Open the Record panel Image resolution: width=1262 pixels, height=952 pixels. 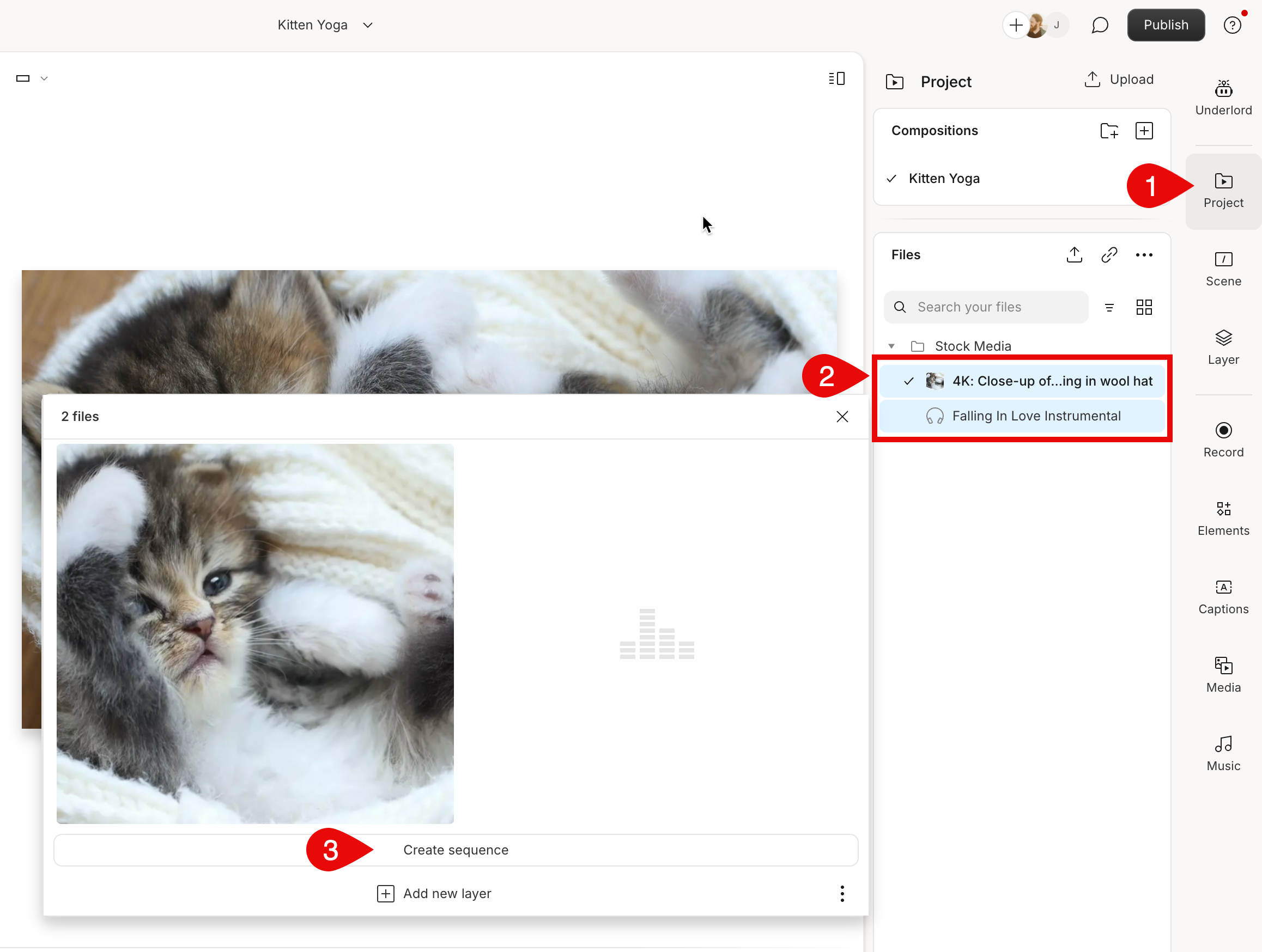[1223, 439]
